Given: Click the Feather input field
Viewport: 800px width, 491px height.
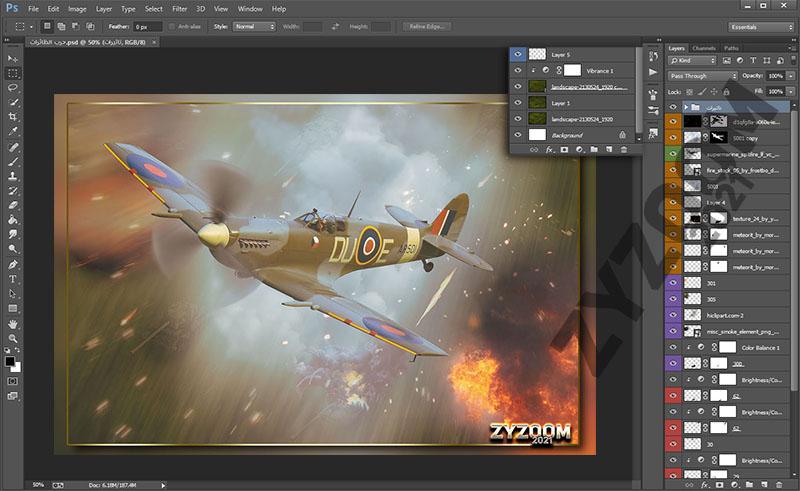Looking at the screenshot, I should click(x=147, y=27).
